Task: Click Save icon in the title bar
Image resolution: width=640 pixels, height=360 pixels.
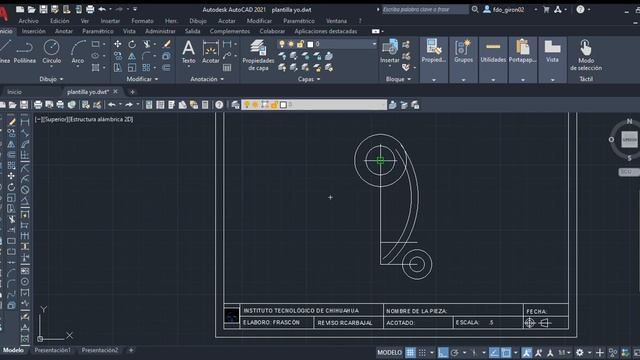Action: pyautogui.click(x=43, y=9)
